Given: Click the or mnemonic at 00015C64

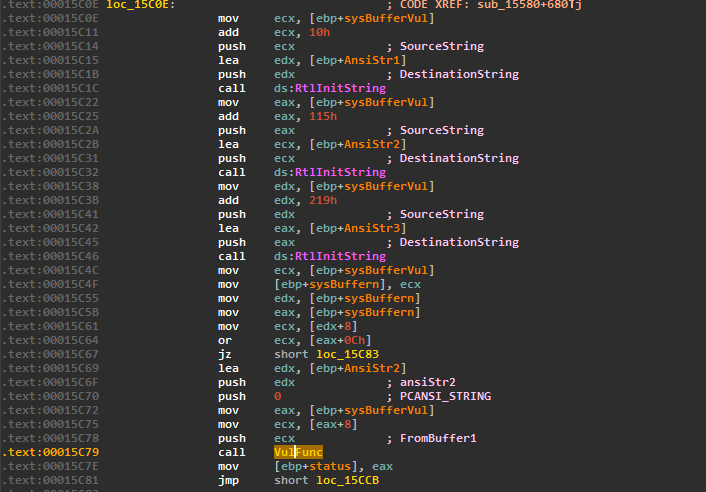Looking at the screenshot, I should point(225,340).
